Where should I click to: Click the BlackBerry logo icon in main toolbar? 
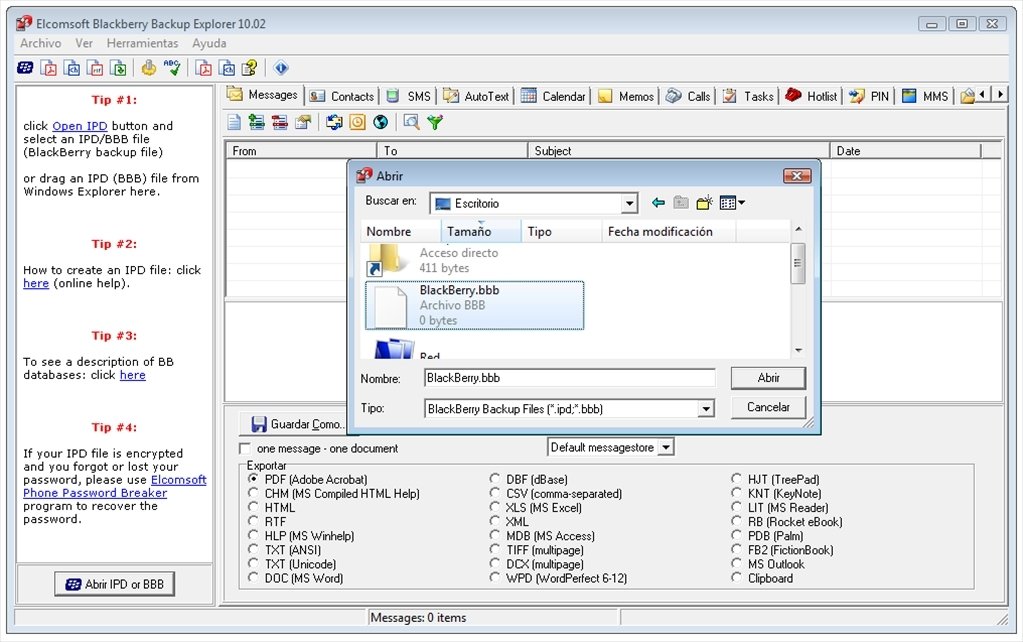(25, 67)
